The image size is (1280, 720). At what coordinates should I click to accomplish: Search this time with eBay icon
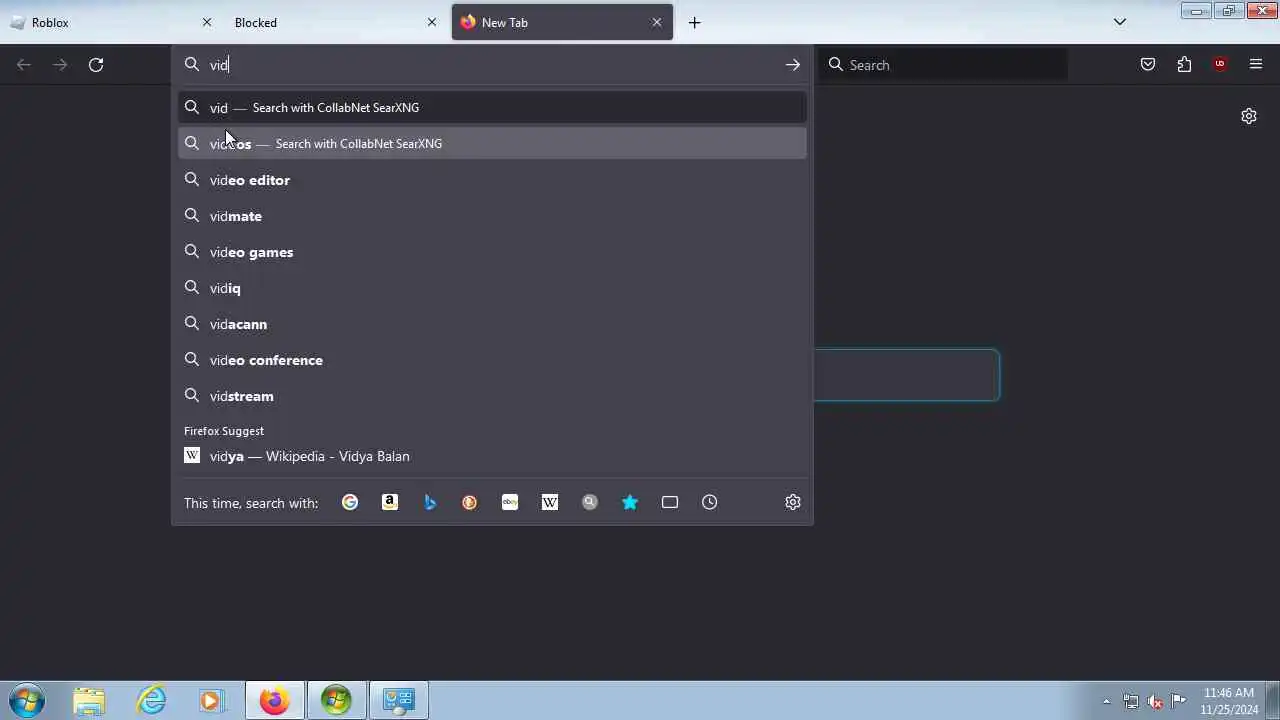[510, 502]
